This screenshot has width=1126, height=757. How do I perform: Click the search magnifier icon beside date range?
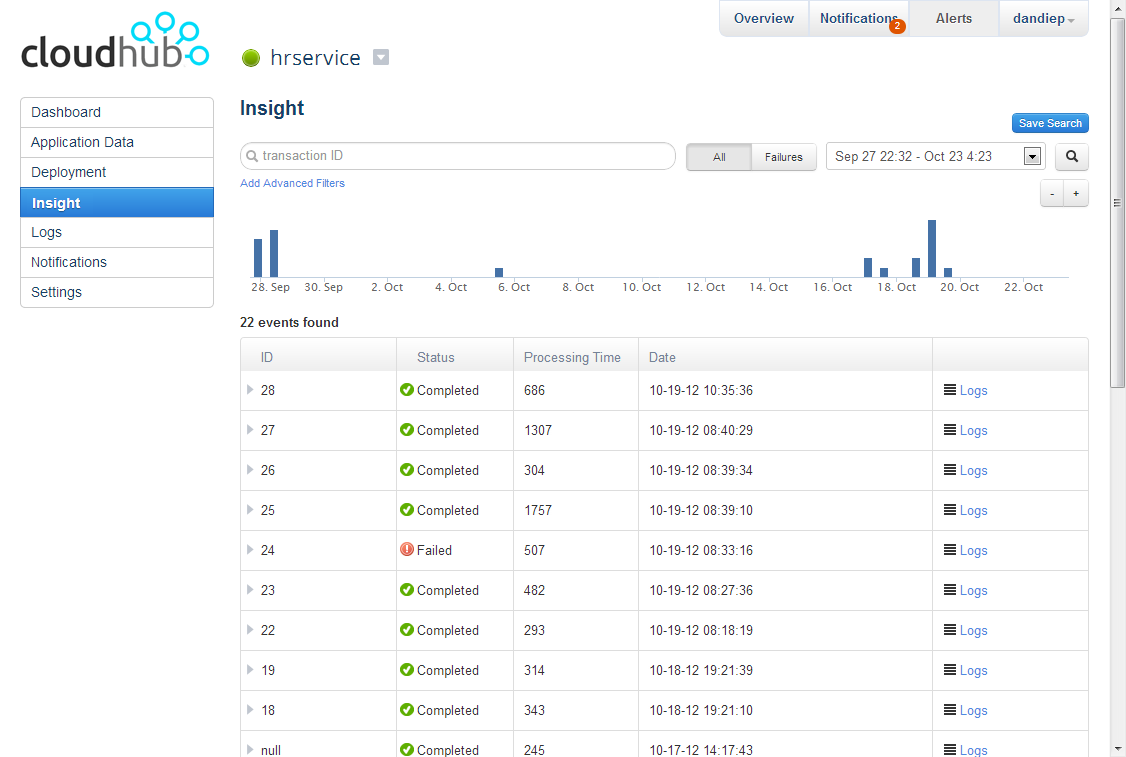click(1070, 157)
